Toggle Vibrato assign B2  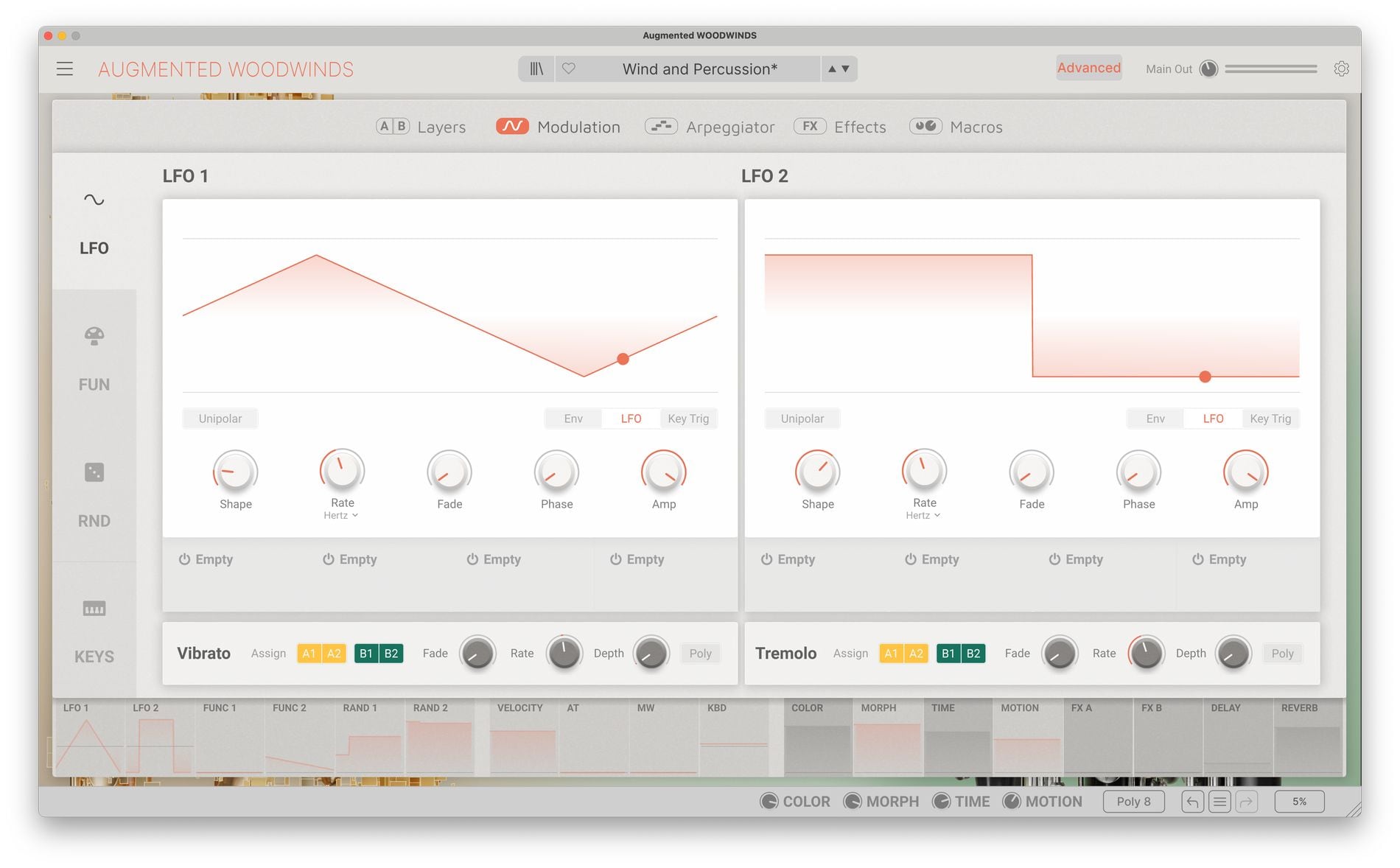tap(391, 654)
